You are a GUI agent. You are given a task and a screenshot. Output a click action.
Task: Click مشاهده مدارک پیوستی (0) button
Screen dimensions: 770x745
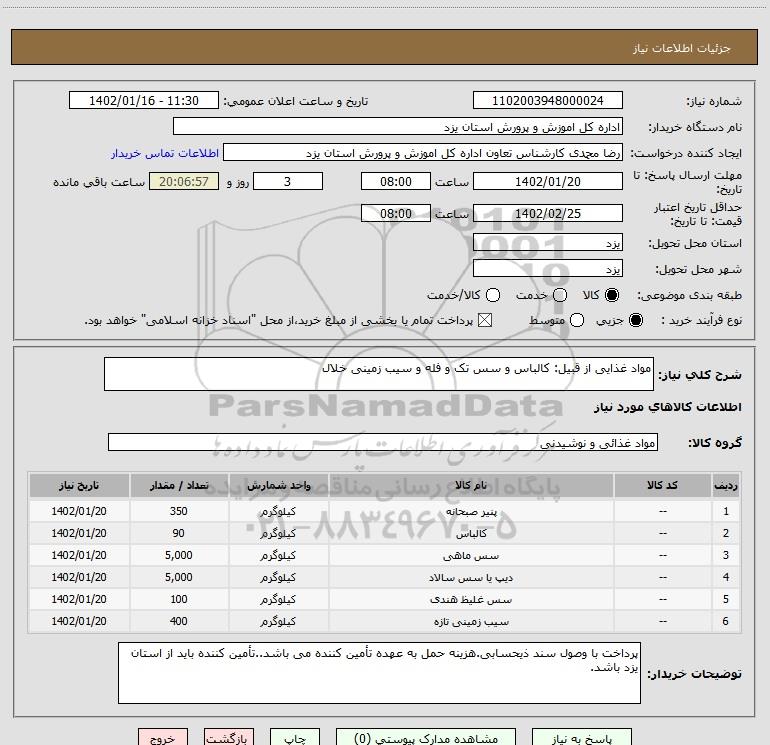click(x=426, y=737)
